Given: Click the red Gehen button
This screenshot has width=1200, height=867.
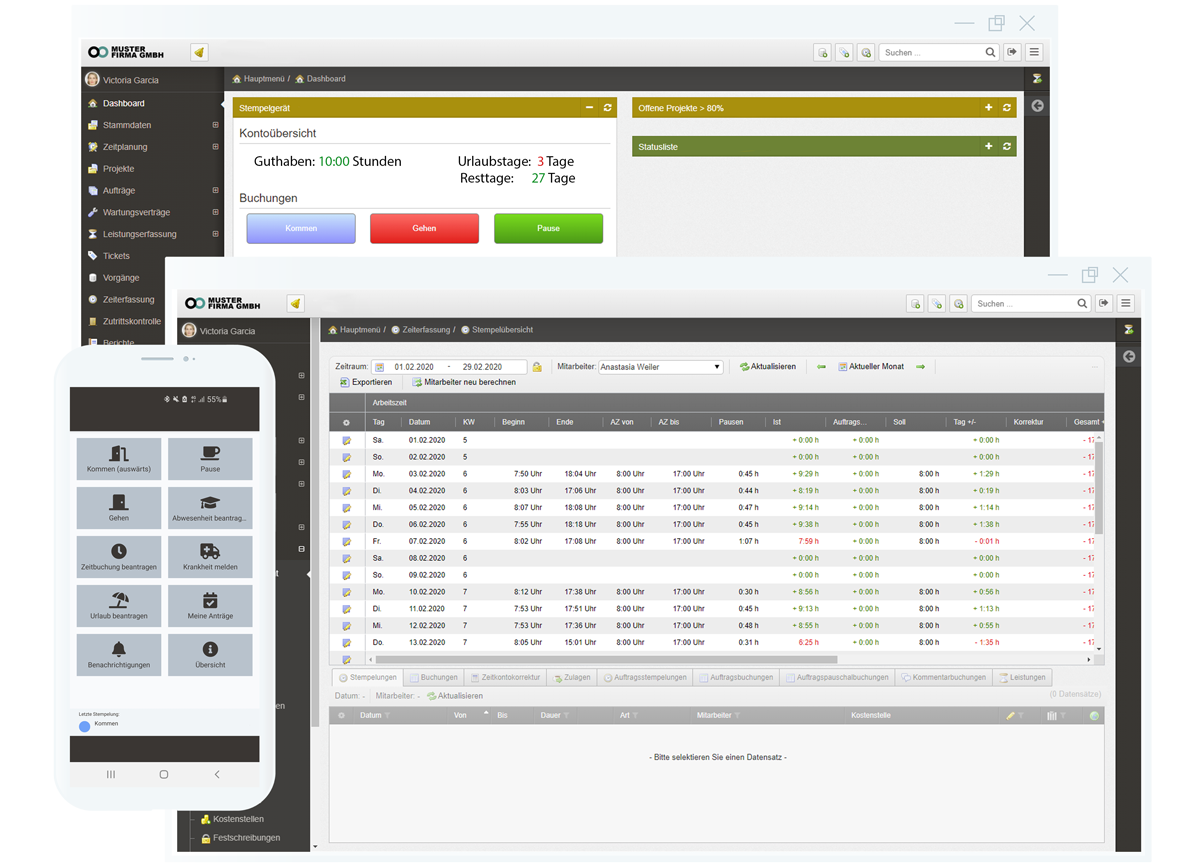Looking at the screenshot, I should (x=424, y=228).
